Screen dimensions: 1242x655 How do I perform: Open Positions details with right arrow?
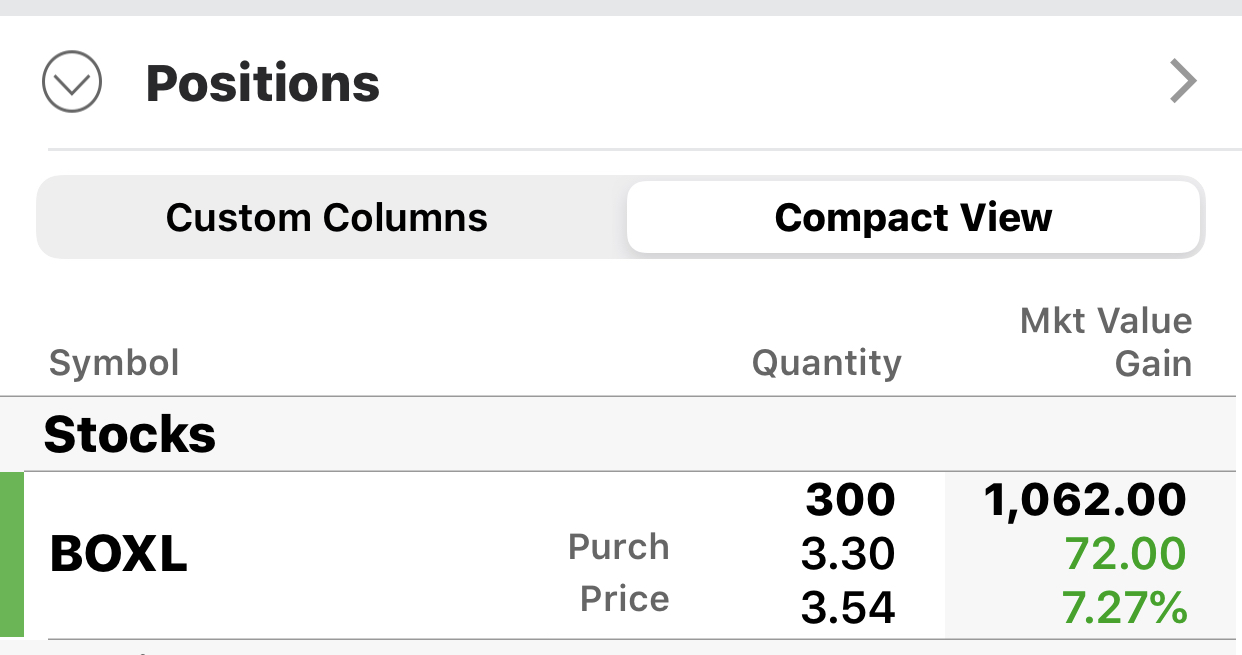[x=1183, y=82]
